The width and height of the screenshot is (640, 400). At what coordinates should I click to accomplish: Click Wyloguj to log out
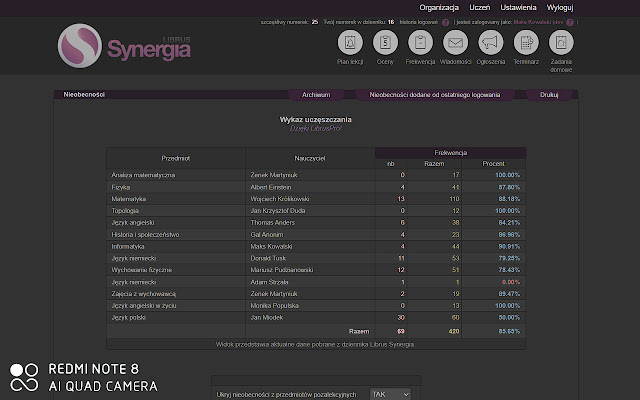560,7
